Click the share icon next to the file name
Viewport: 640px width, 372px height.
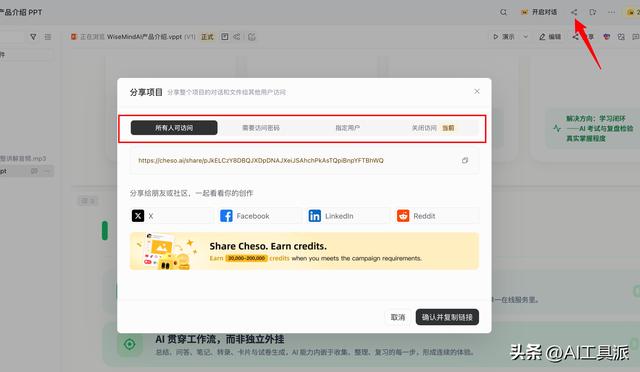(x=237, y=37)
